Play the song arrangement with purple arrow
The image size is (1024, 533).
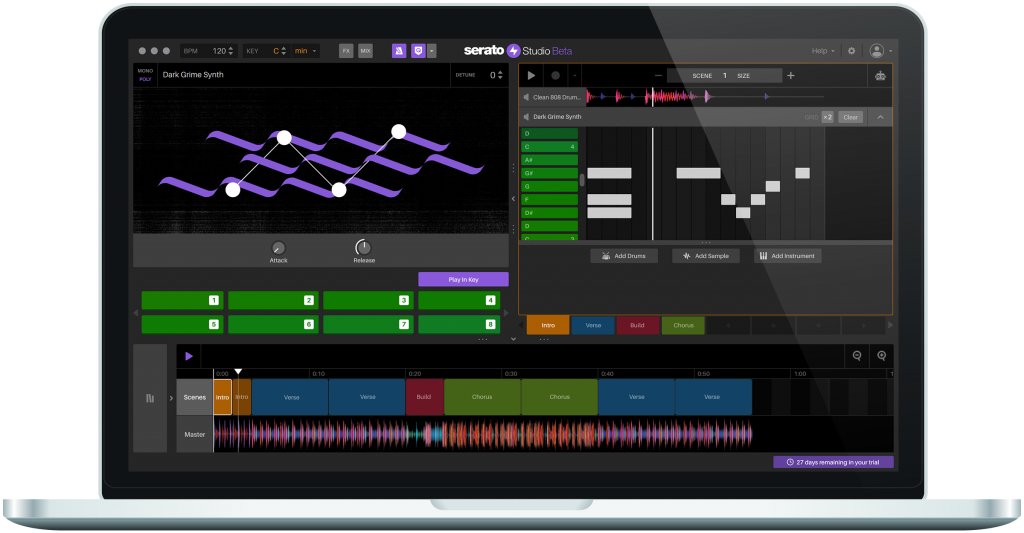click(189, 355)
